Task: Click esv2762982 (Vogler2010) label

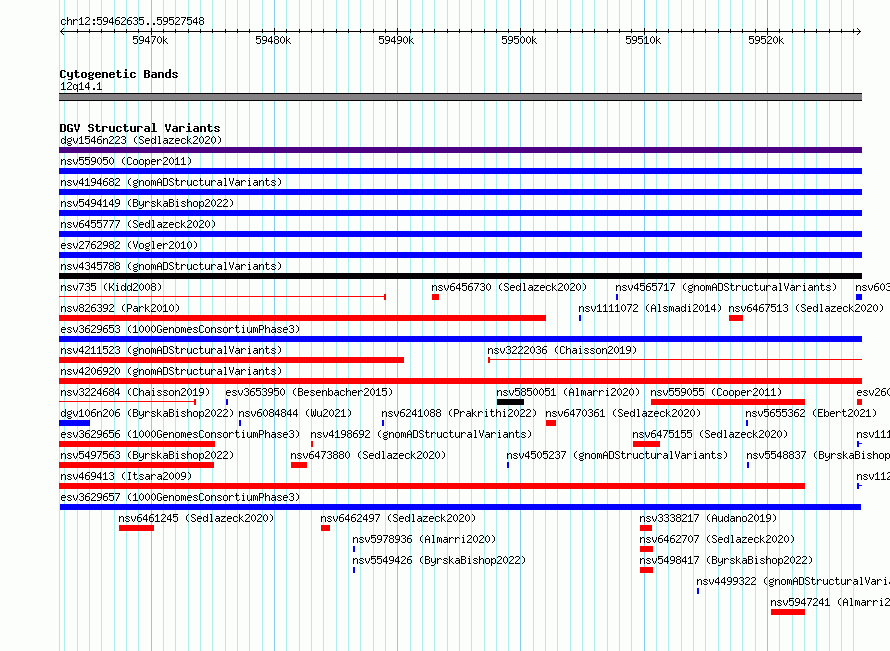Action: [x=129, y=245]
